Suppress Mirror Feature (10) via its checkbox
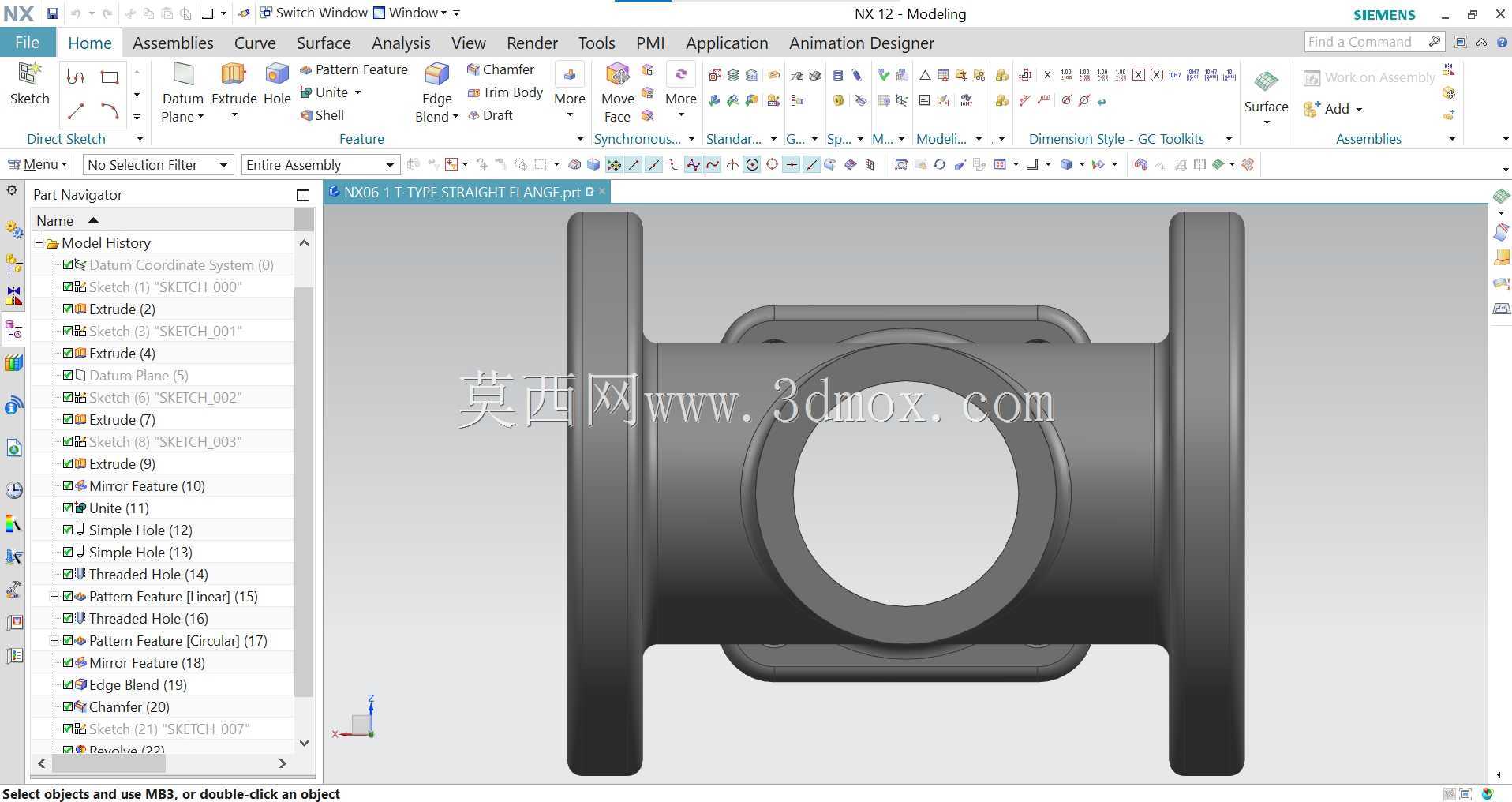Screen dimensions: 1512x802 point(68,485)
